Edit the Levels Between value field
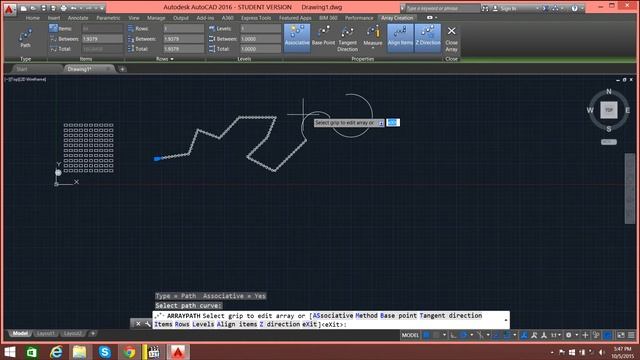The height and width of the screenshot is (360, 640). [260, 39]
